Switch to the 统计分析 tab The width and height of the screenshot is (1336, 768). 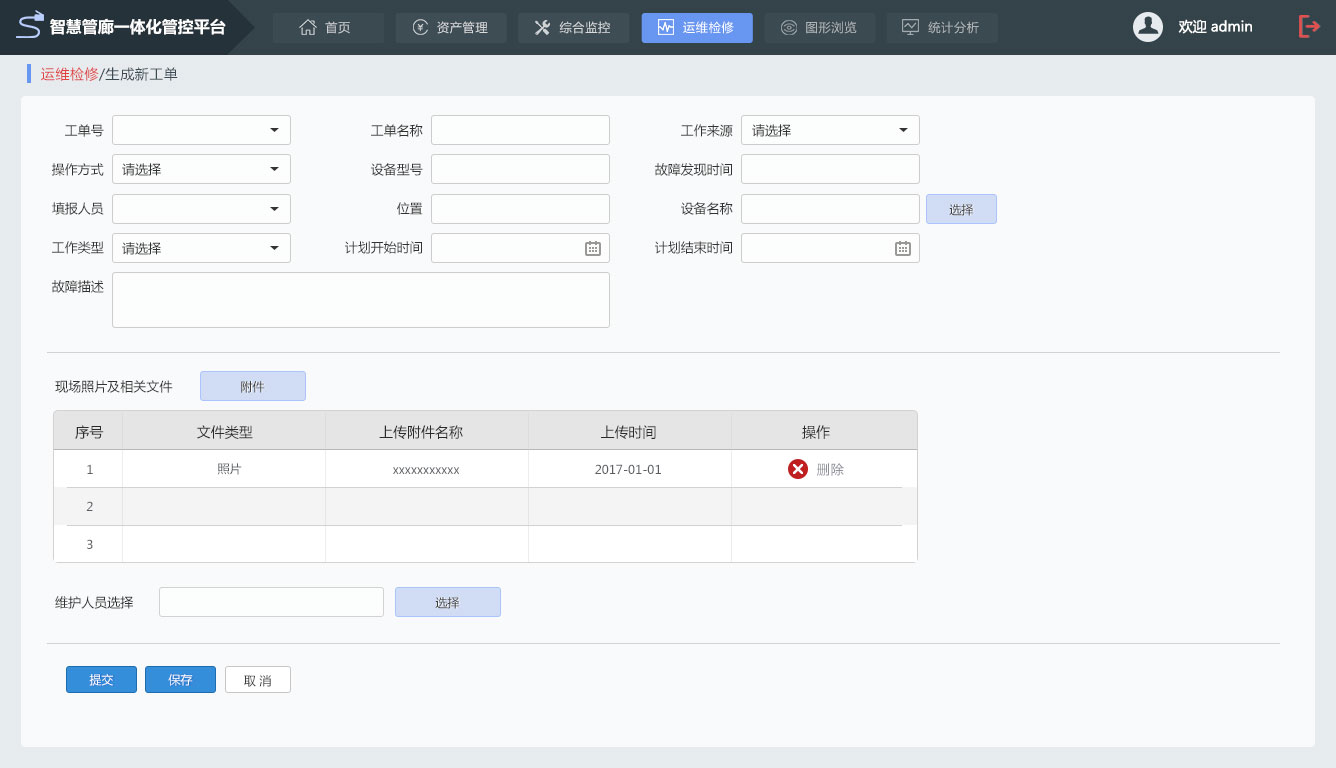[x=941, y=28]
